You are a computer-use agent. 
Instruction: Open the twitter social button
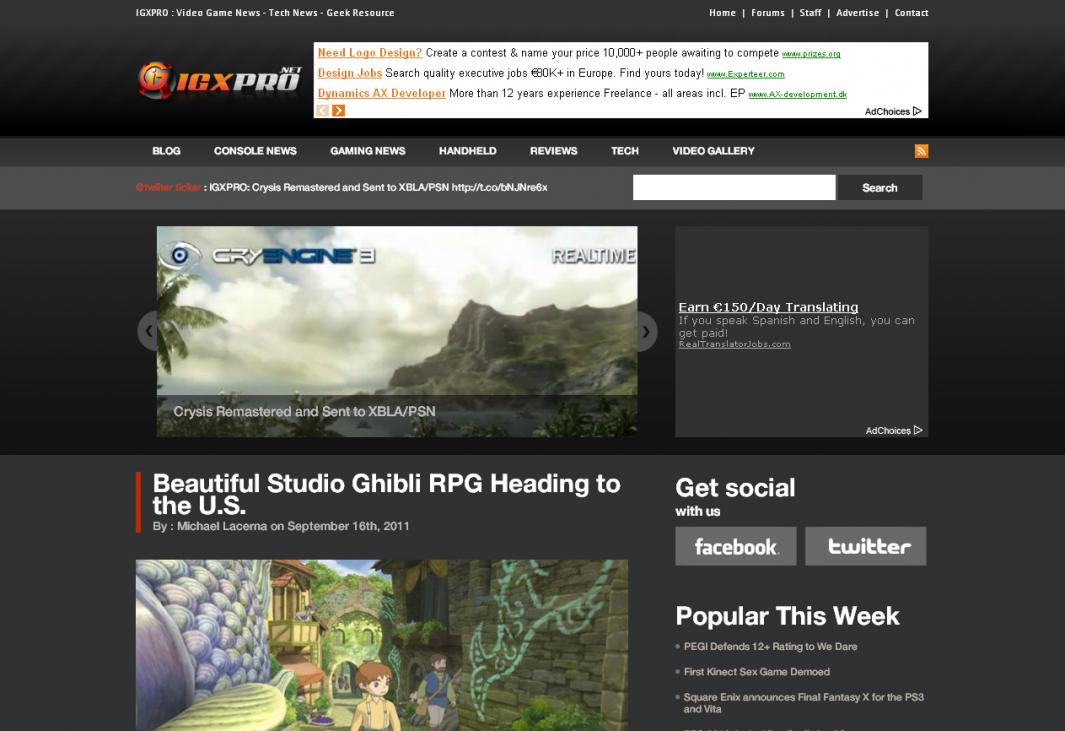(x=865, y=546)
